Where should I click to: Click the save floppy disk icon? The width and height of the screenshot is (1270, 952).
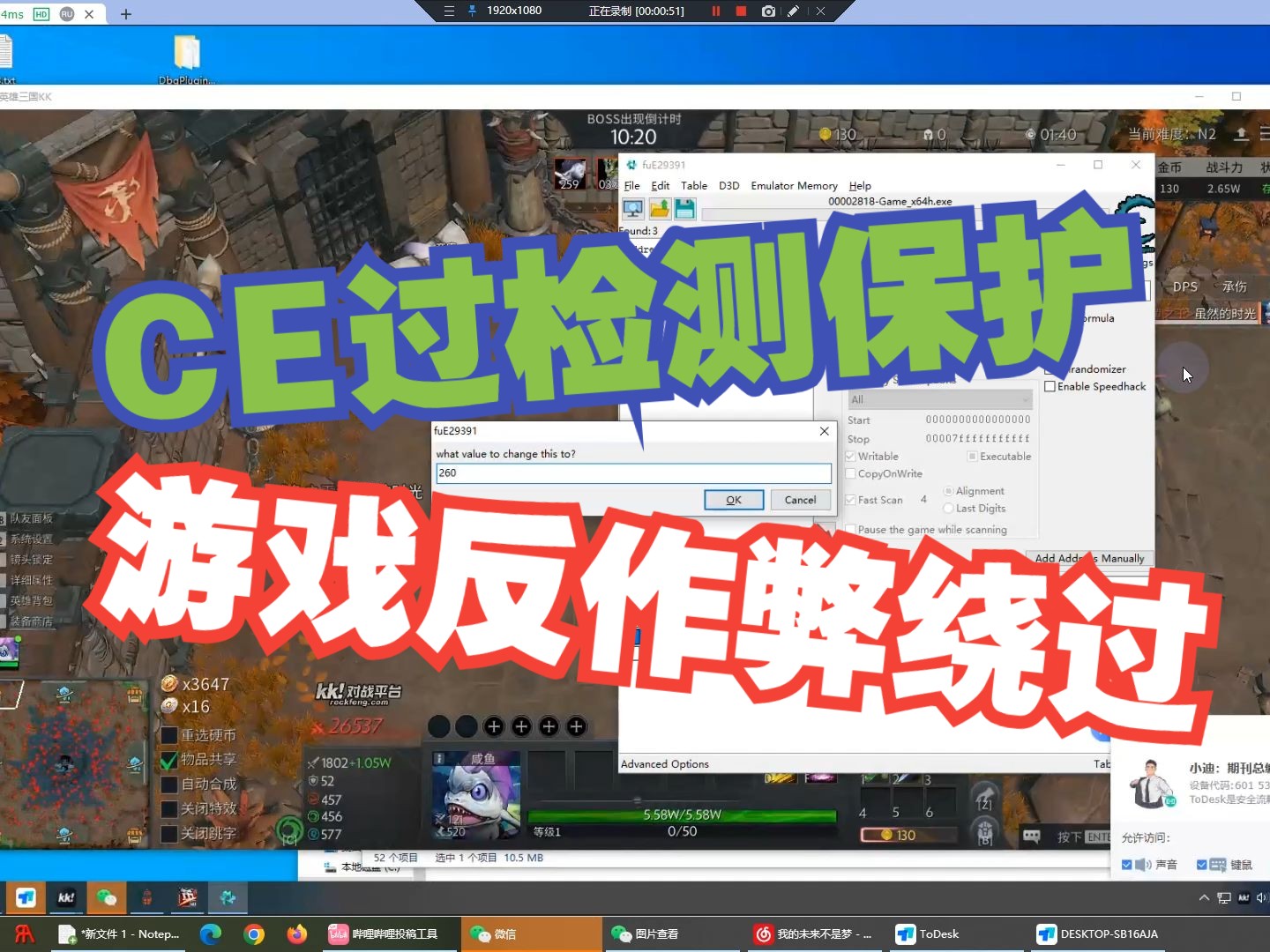pyautogui.click(x=685, y=209)
